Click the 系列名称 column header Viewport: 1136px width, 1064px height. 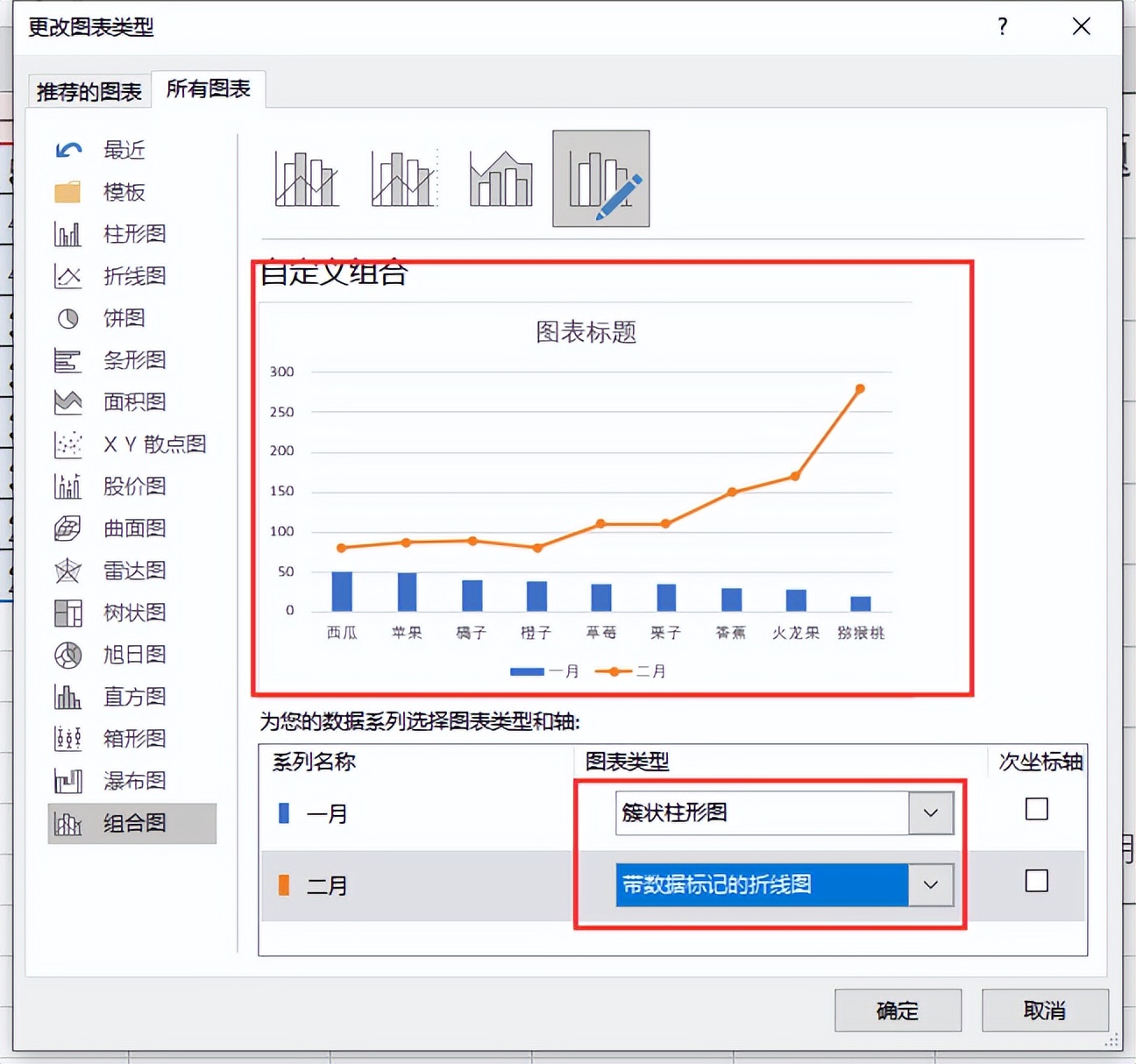[x=314, y=762]
